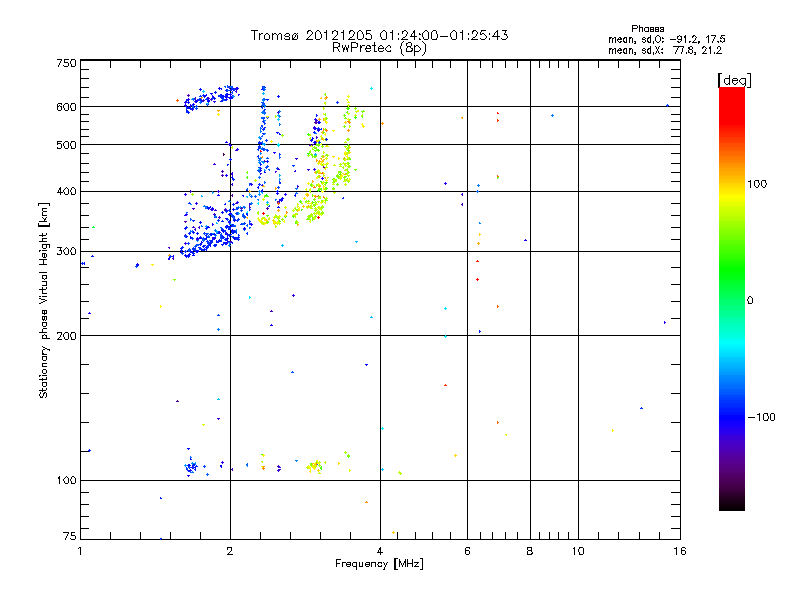Click the 'Phases' statistics heading
800x600 pixels.
647,29
